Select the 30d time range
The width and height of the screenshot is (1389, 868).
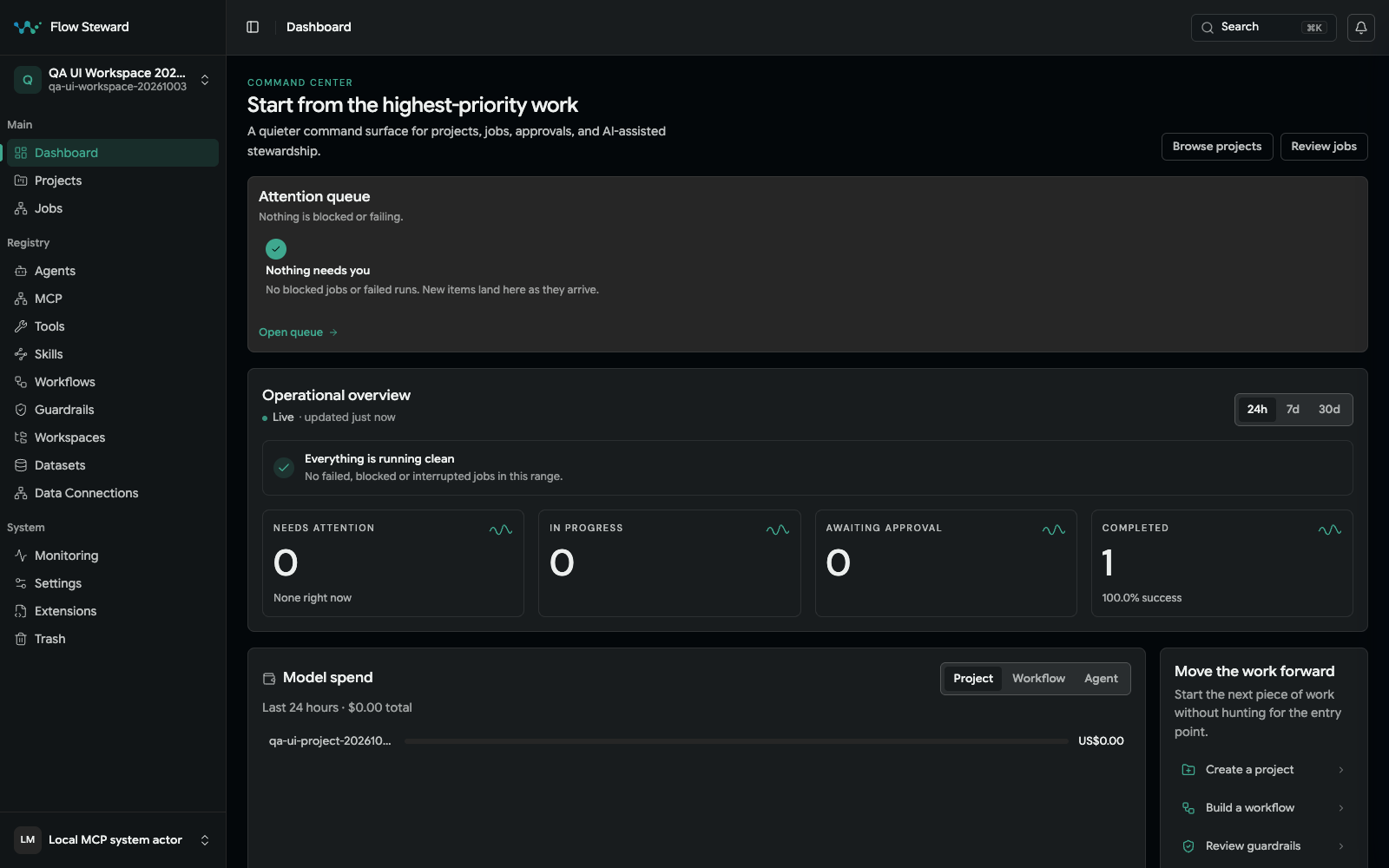pos(1329,410)
